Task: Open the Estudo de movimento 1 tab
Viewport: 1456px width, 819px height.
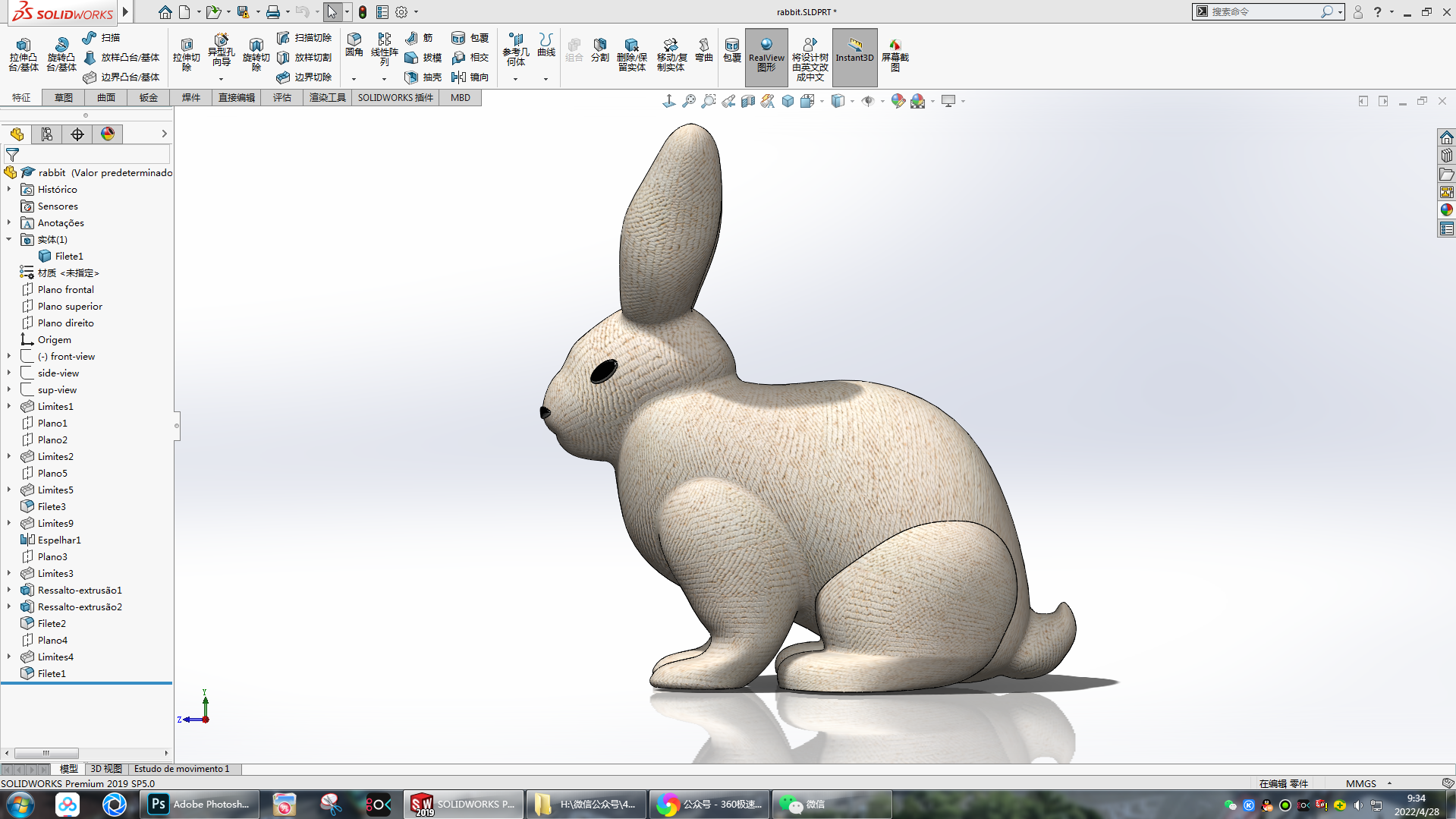Action: tap(182, 769)
